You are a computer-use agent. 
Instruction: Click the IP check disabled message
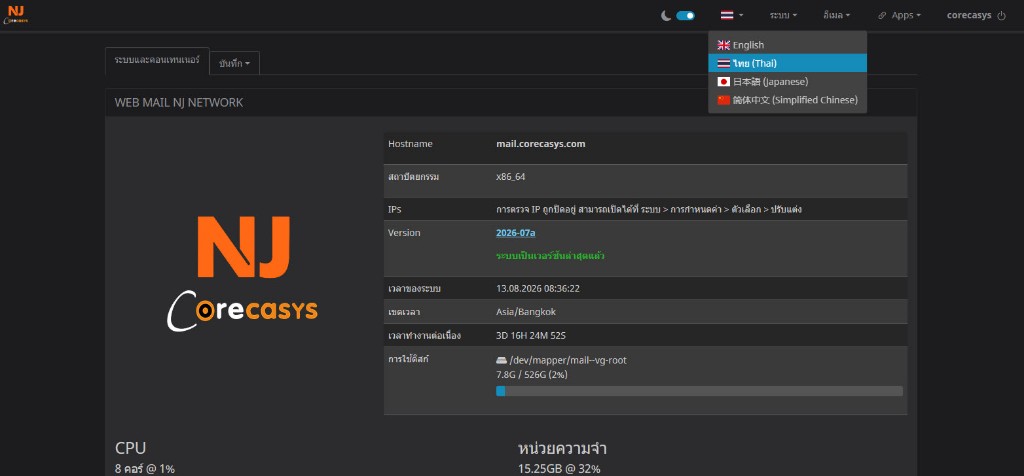pos(649,210)
